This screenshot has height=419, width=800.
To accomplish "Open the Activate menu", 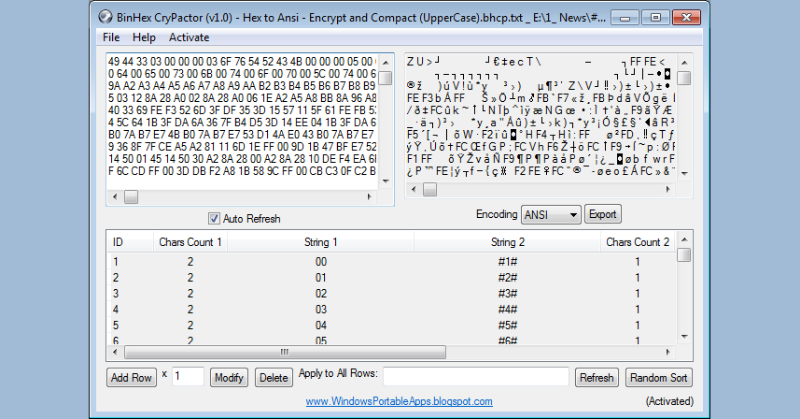I will pos(189,37).
